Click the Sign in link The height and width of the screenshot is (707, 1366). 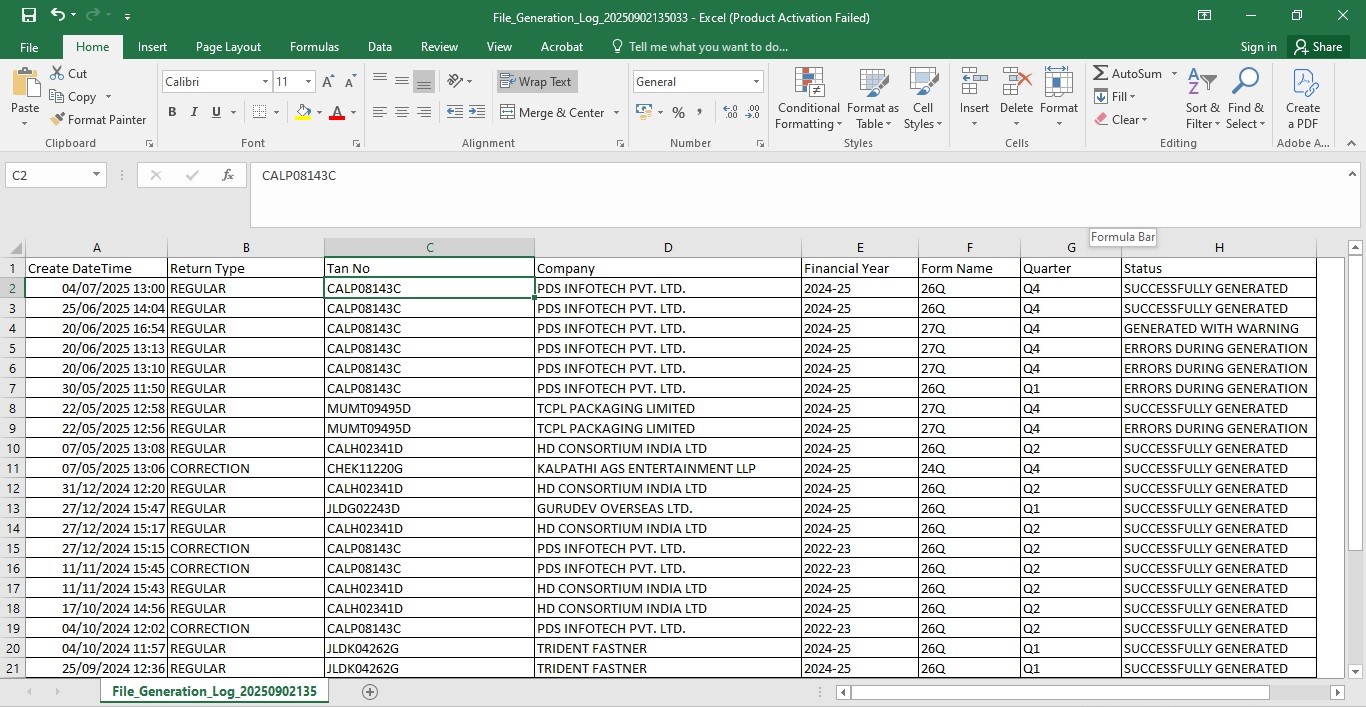click(1258, 47)
